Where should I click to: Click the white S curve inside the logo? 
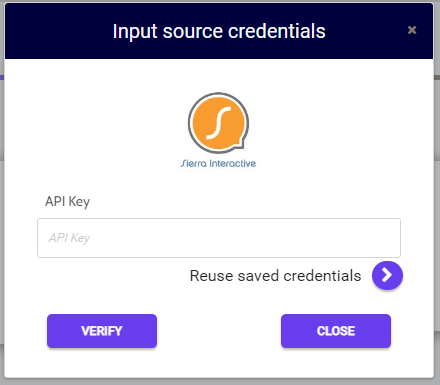coord(219,122)
